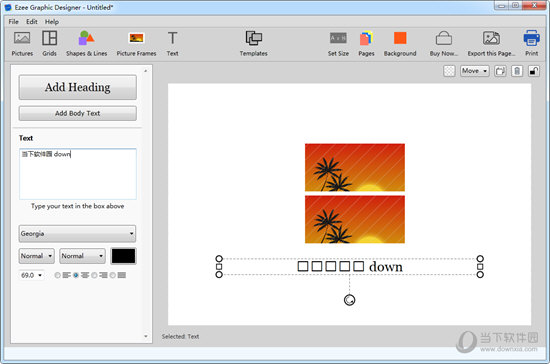Open the Georgia font dropdown

click(x=77, y=234)
